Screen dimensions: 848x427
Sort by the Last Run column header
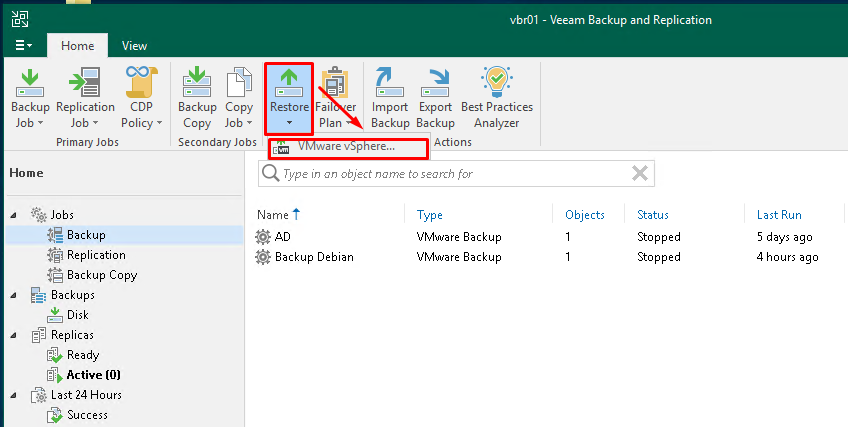tap(779, 215)
